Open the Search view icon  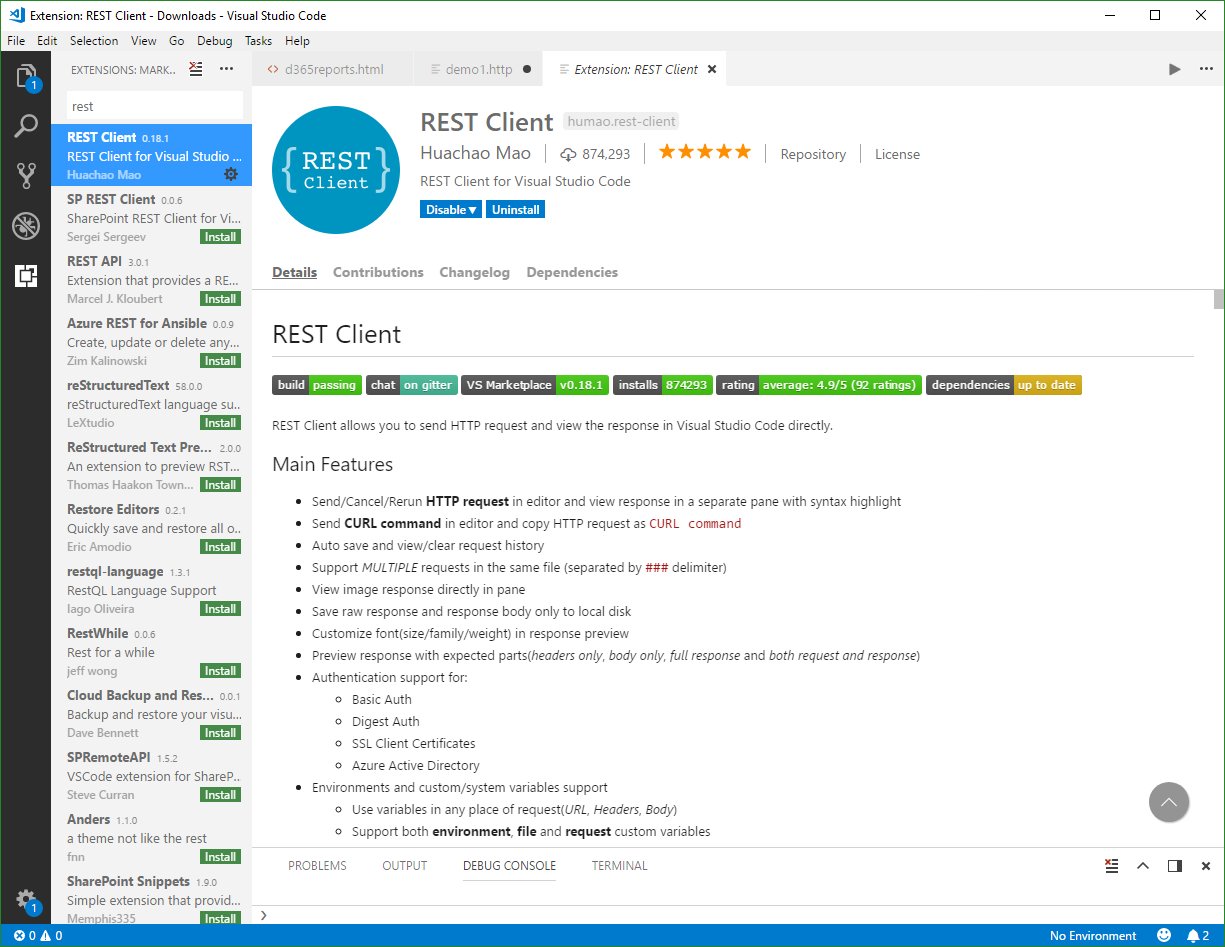point(26,127)
